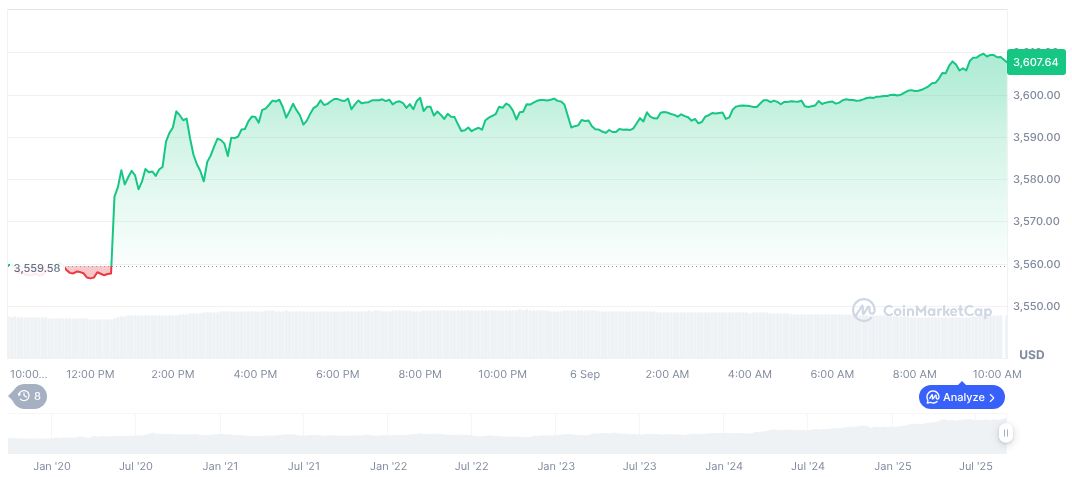Click the USD currency label
This screenshot has width=1072, height=477.
(x=1031, y=355)
